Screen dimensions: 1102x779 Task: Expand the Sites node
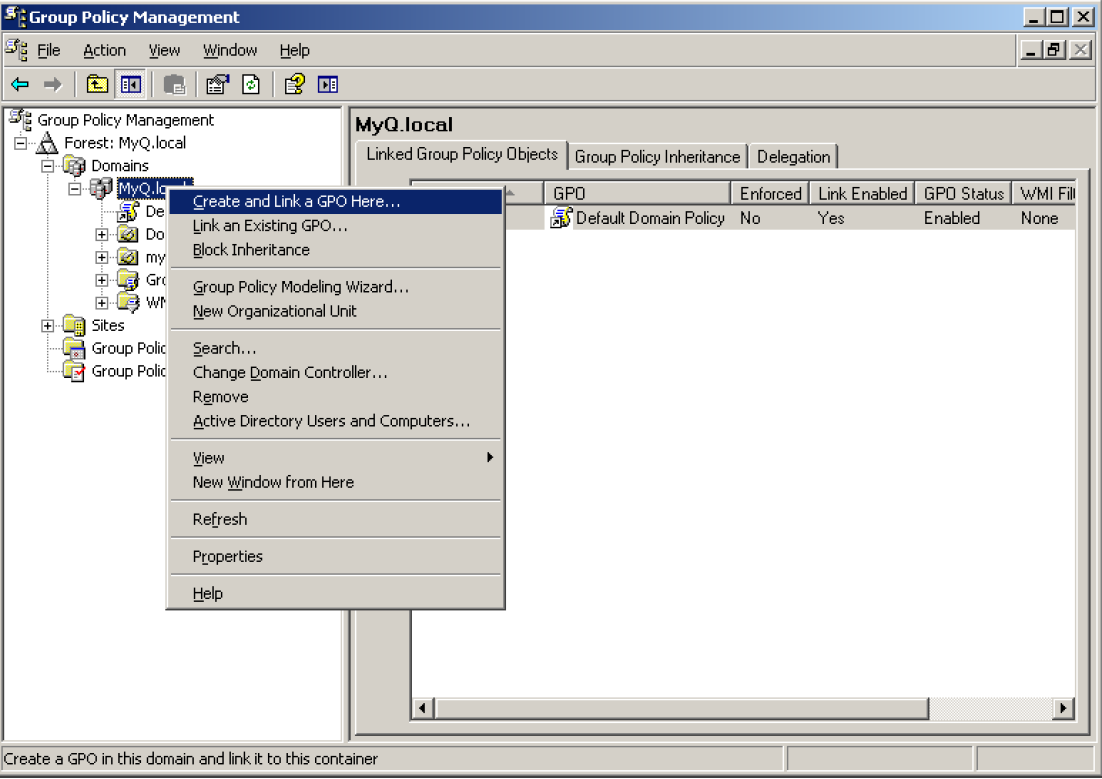(x=48, y=325)
